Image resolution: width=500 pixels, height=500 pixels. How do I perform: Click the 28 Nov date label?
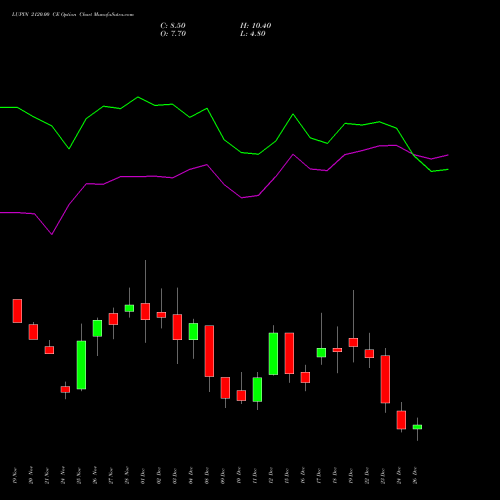127,476
